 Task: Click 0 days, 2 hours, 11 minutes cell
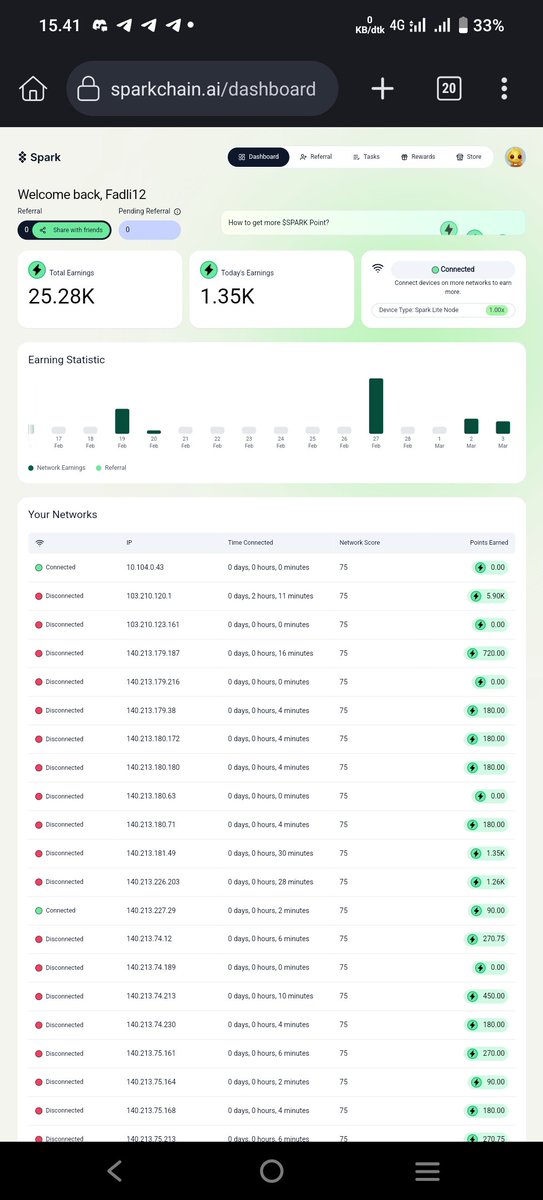(x=270, y=596)
